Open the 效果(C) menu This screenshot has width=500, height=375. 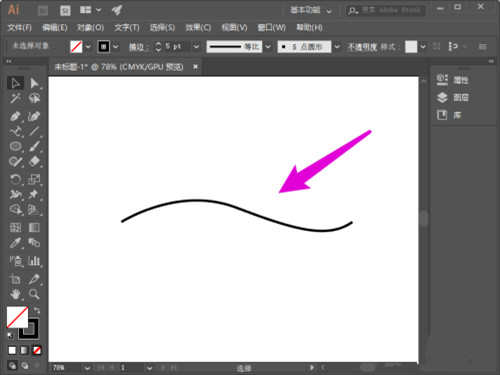pyautogui.click(x=198, y=28)
